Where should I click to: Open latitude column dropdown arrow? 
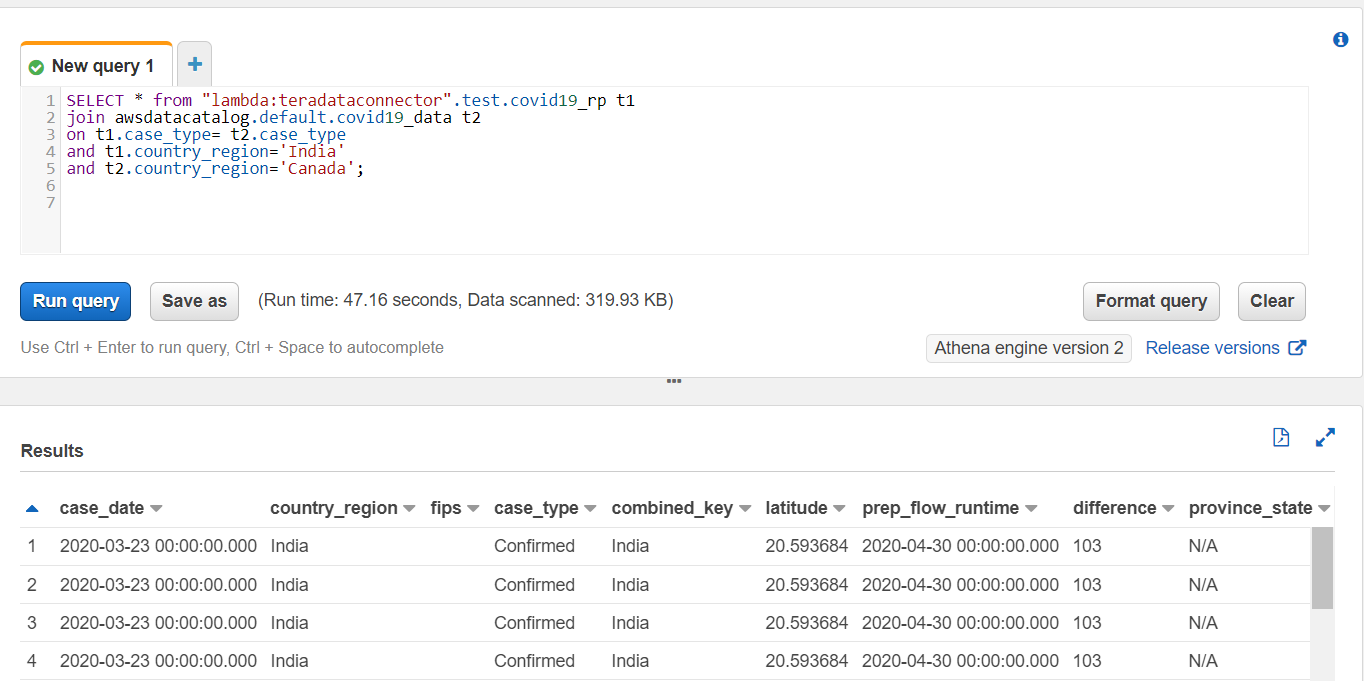839,509
